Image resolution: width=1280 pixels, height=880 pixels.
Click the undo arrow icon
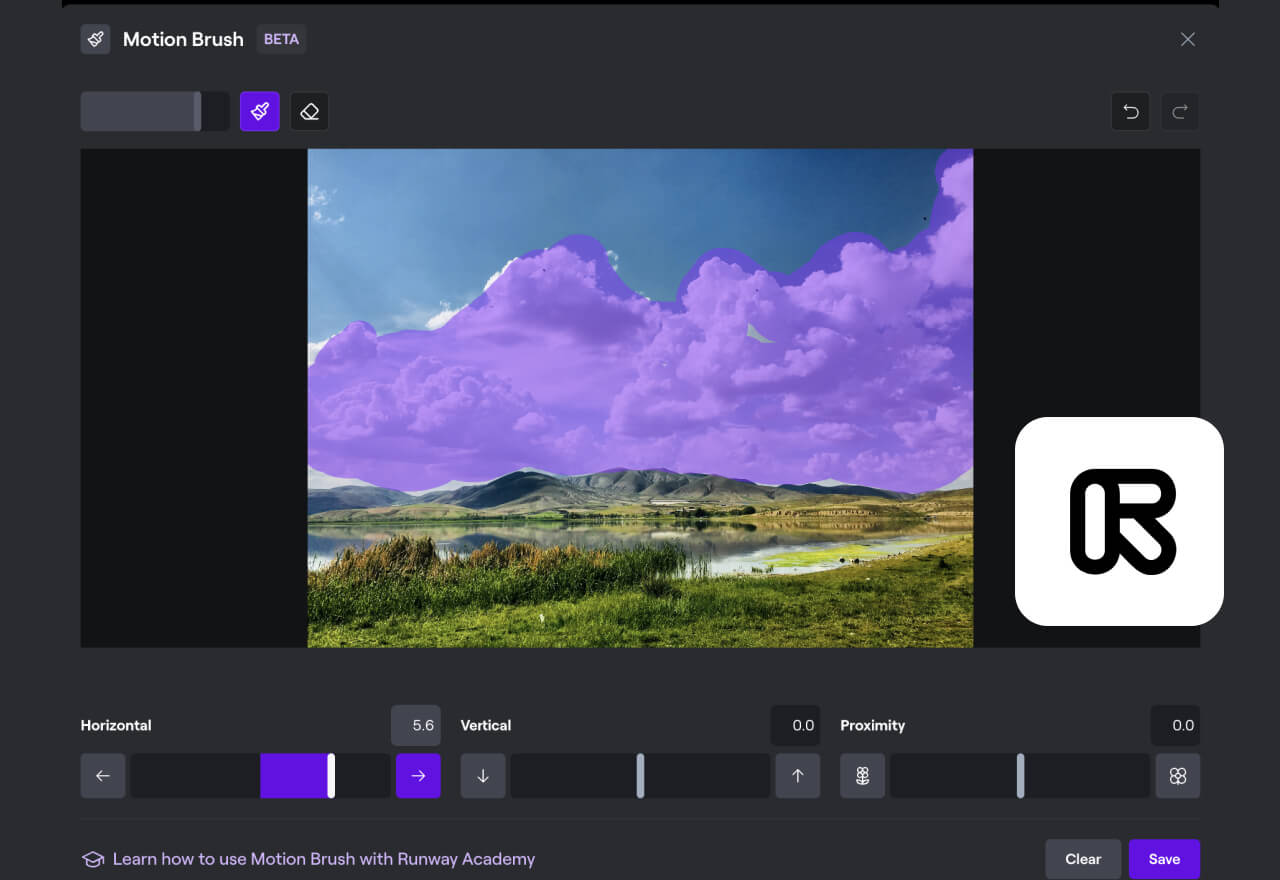[x=1131, y=111]
